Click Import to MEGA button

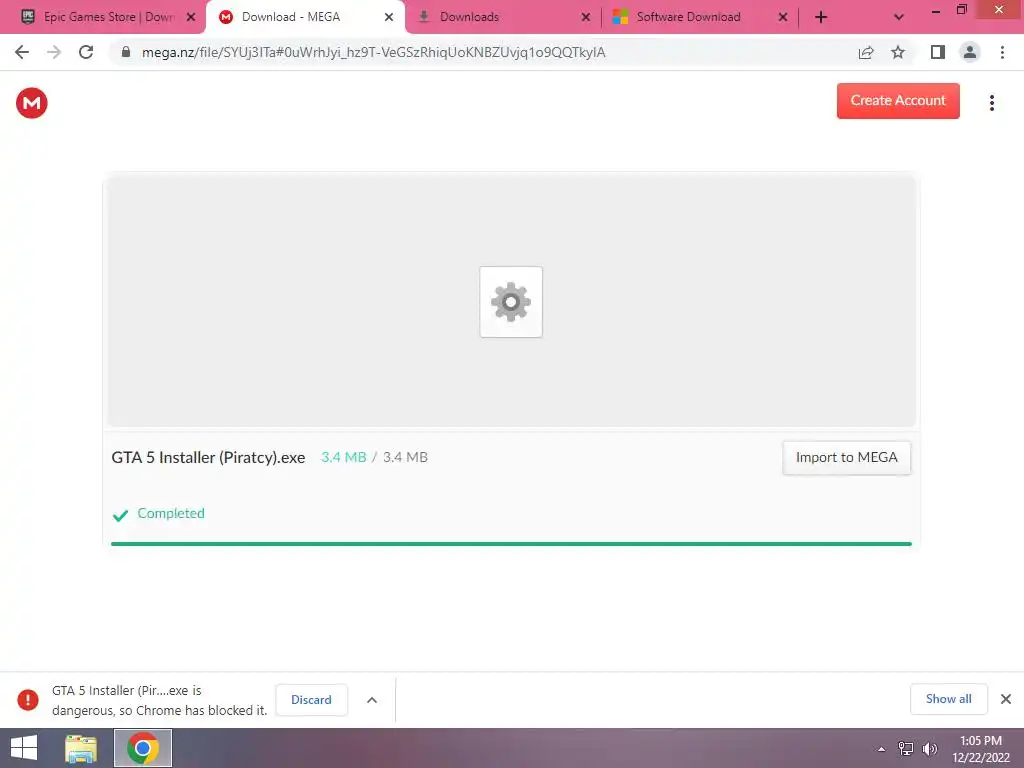(846, 457)
